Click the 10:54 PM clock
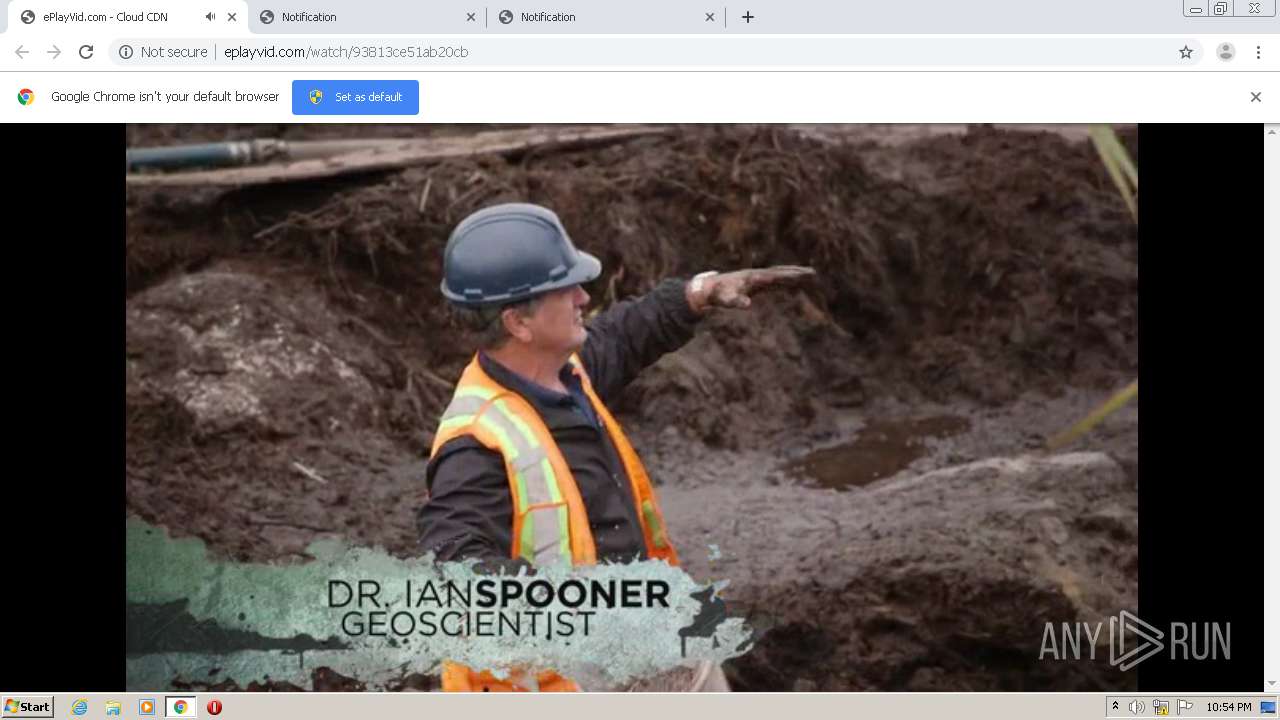Screen dimensions: 1280x720 point(1229,707)
